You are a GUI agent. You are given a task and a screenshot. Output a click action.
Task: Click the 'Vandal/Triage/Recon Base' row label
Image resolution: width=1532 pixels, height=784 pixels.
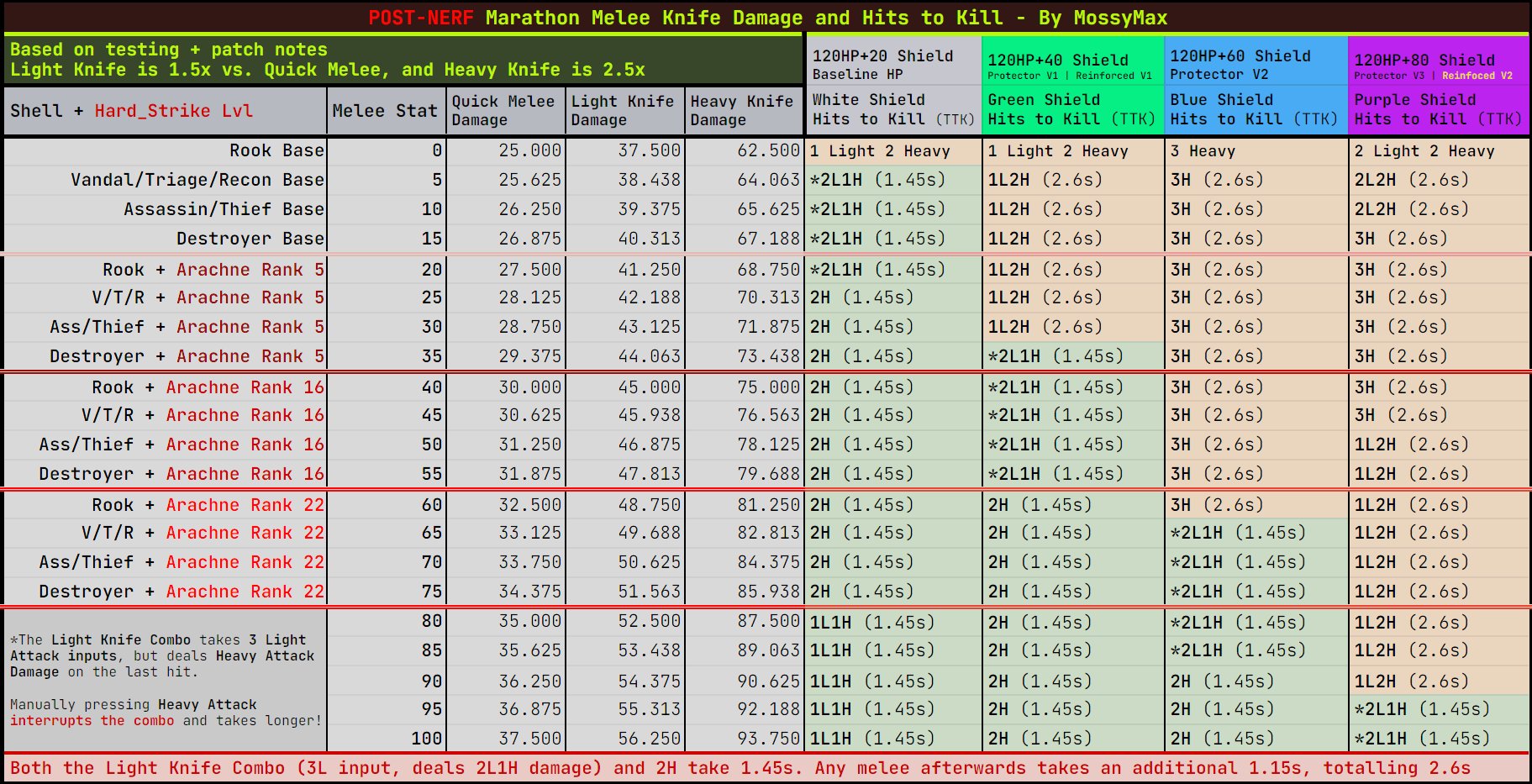point(197,180)
